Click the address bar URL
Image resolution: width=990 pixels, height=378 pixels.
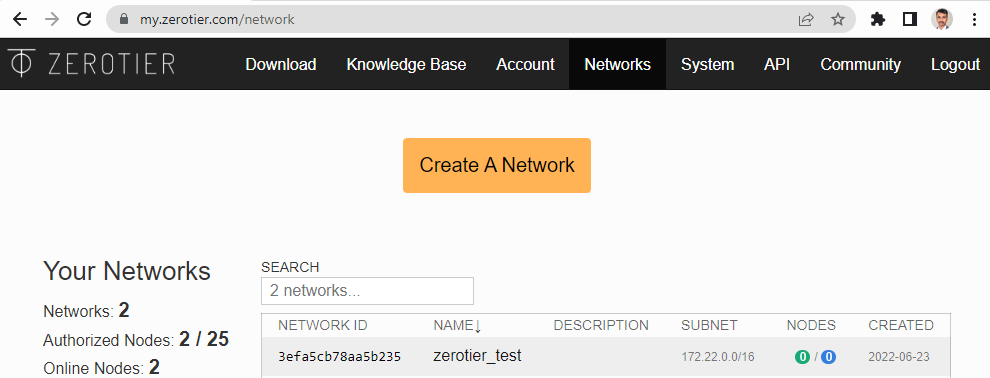click(217, 20)
